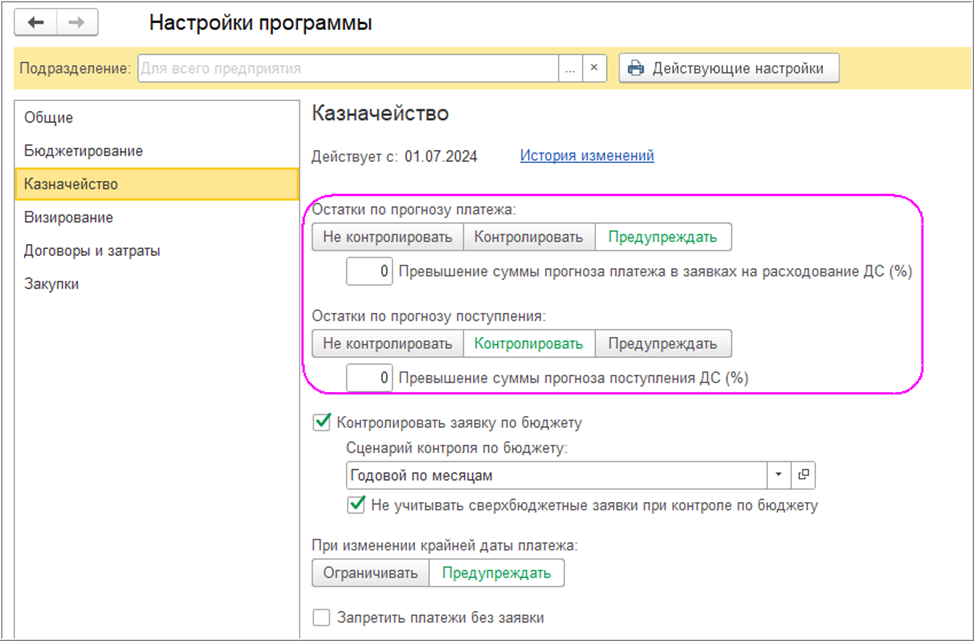Open the Бюджетирование section
974x641 pixels.
coord(83,151)
